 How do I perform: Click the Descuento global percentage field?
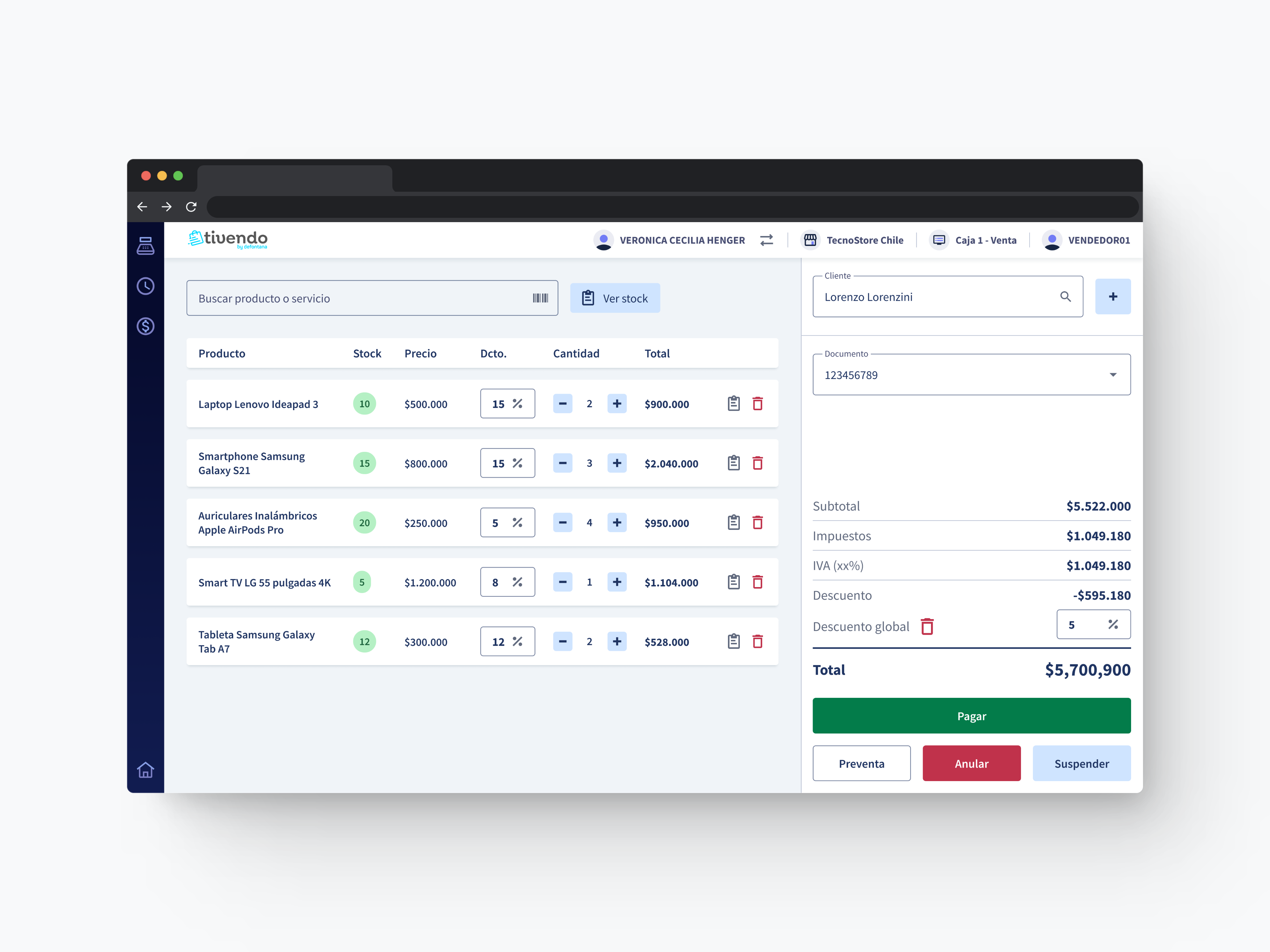click(x=1094, y=624)
